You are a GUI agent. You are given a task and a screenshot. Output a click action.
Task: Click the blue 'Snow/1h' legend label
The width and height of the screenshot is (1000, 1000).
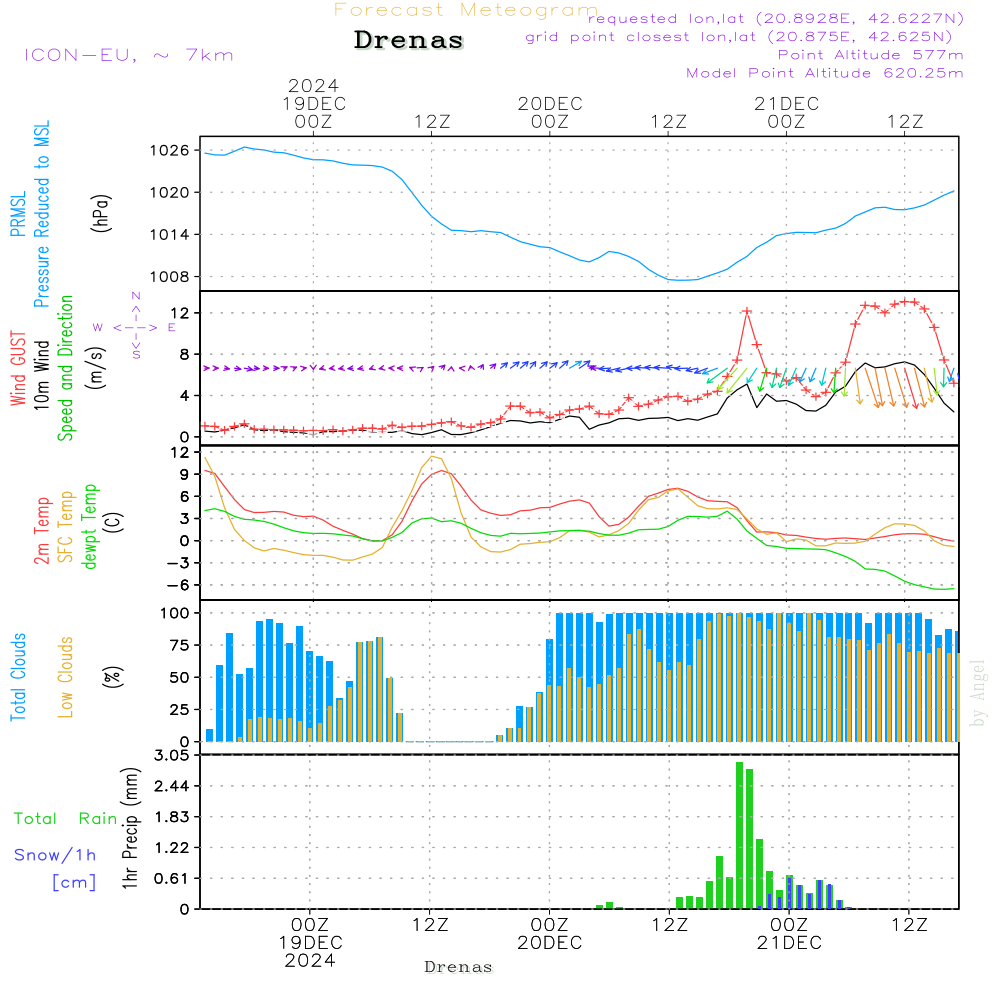click(x=55, y=855)
